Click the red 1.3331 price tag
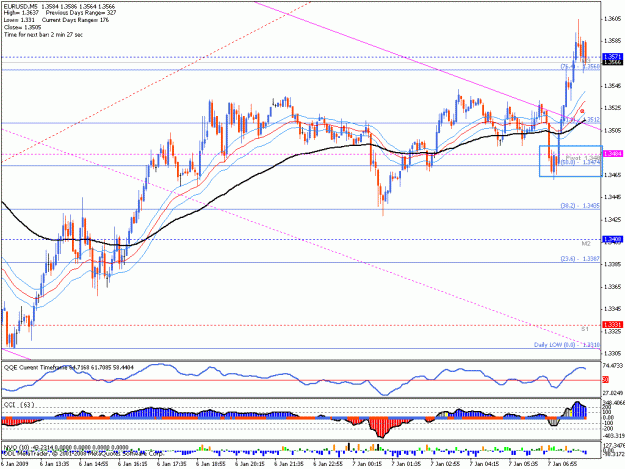 pyautogui.click(x=613, y=325)
